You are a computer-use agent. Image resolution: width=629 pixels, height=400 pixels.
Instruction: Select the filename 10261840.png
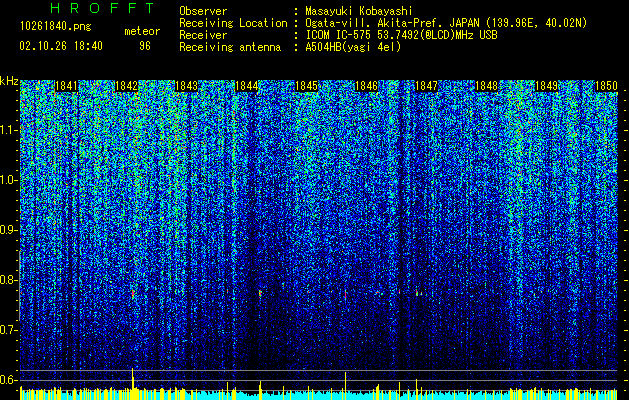tap(56, 27)
